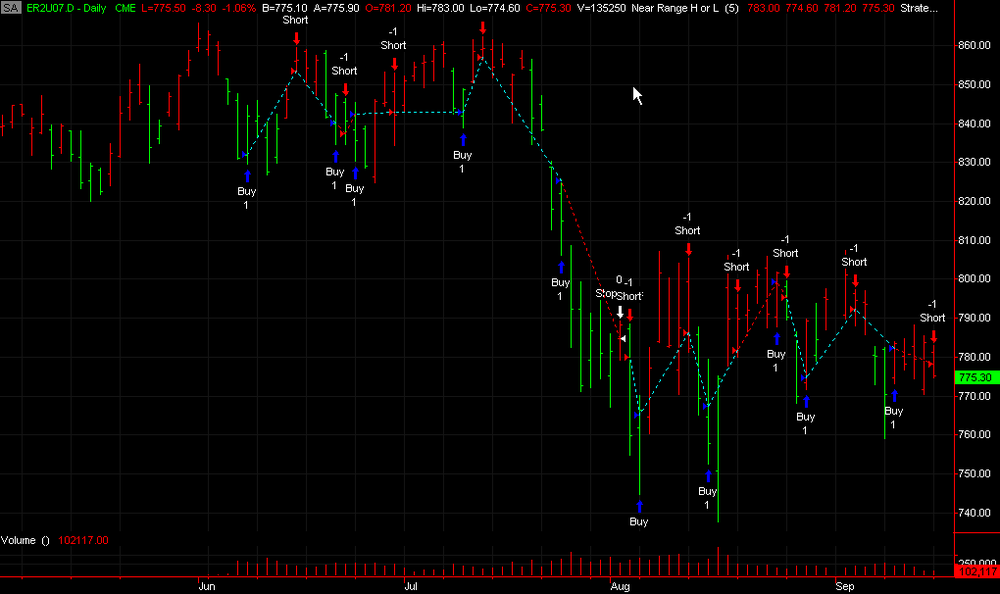Select the A=775.90 ask value
The image size is (1000, 594).
[336, 8]
